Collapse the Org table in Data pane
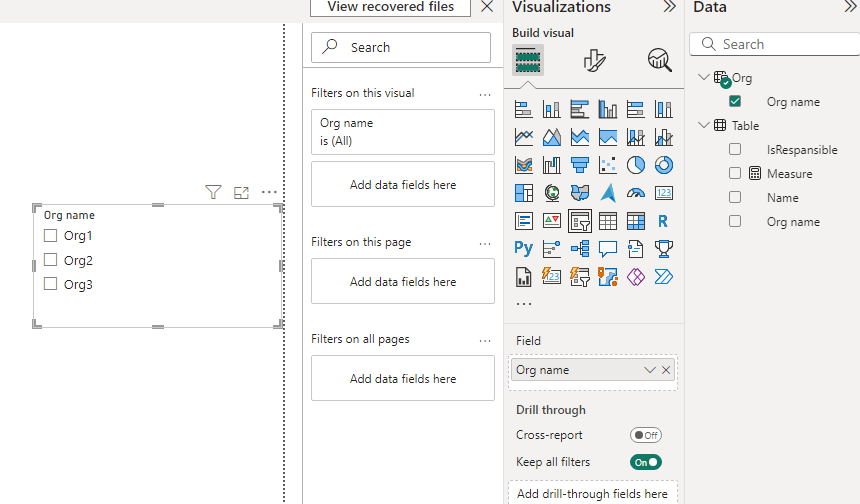The image size is (860, 504). pyautogui.click(x=704, y=77)
